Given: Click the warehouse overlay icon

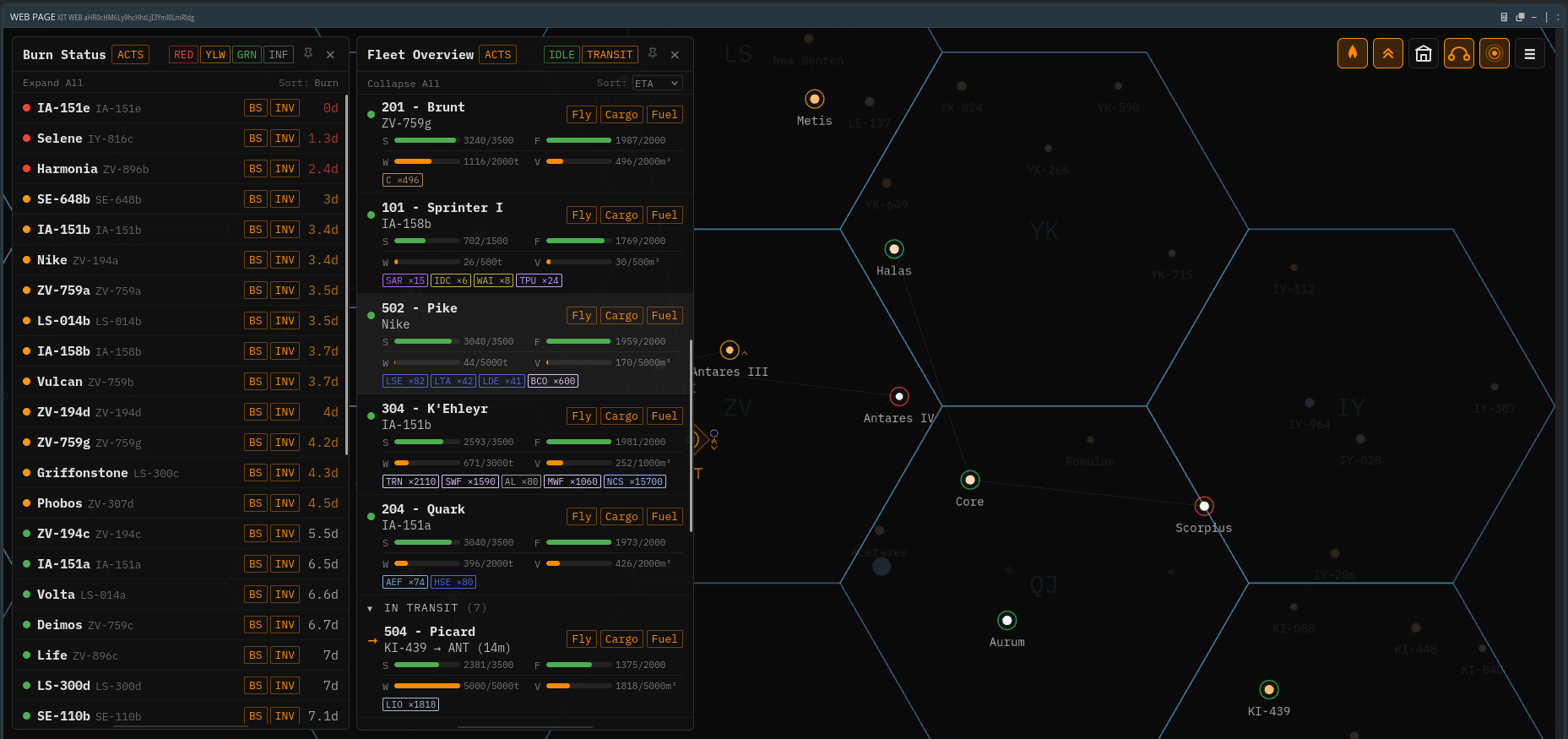Looking at the screenshot, I should 1423,53.
